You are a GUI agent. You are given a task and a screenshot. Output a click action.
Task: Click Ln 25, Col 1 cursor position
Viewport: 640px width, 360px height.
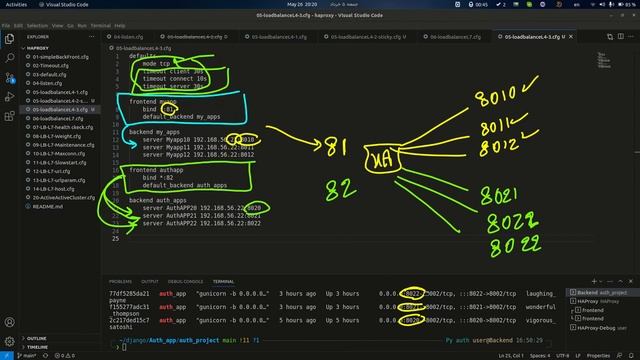[511, 356]
